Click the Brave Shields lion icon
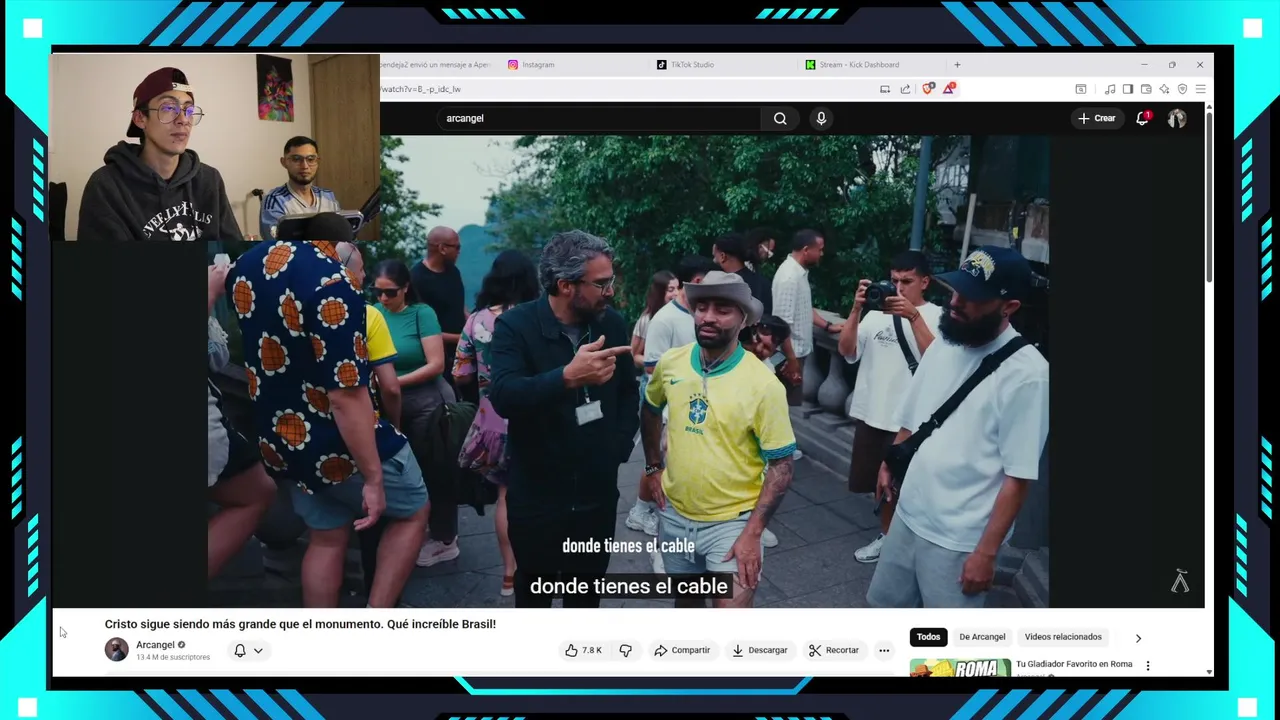 click(x=927, y=89)
